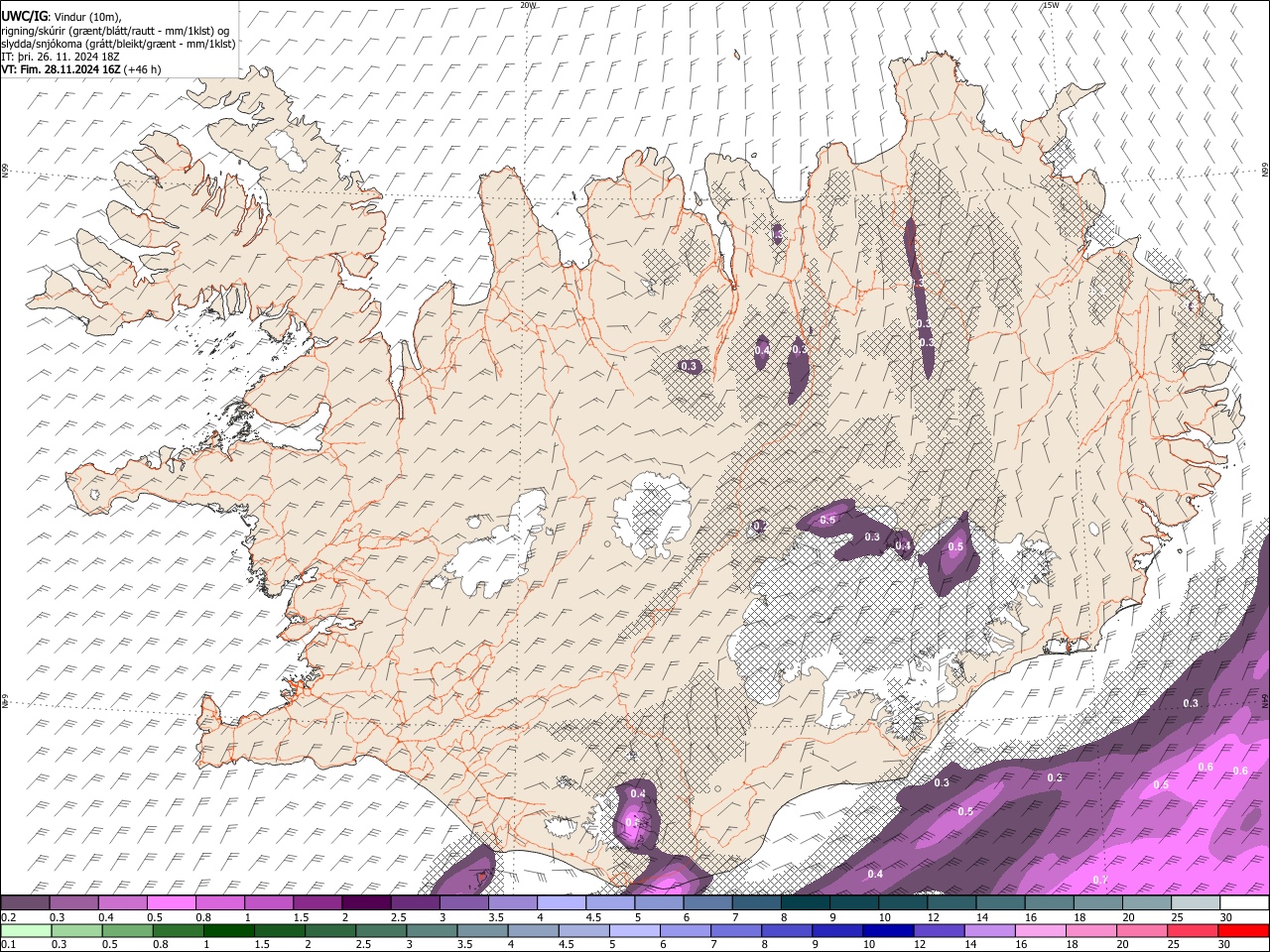Viewport: 1270px width, 952px height.
Task: Click the '0.7' precipitation value on the map
Action: [x=1099, y=881]
